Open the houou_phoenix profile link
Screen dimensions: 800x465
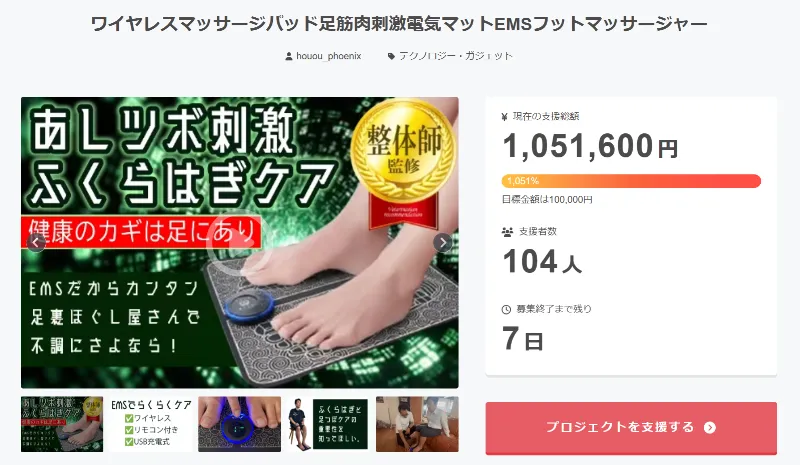pyautogui.click(x=329, y=56)
